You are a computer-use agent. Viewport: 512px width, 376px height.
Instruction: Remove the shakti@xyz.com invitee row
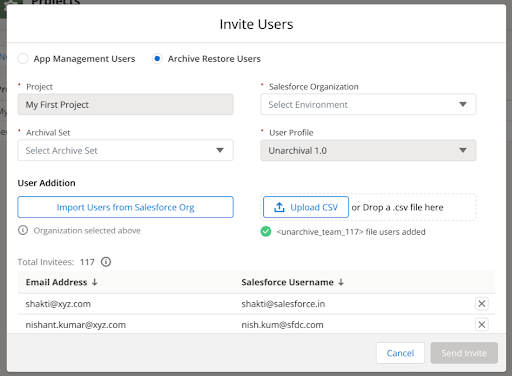[482, 304]
